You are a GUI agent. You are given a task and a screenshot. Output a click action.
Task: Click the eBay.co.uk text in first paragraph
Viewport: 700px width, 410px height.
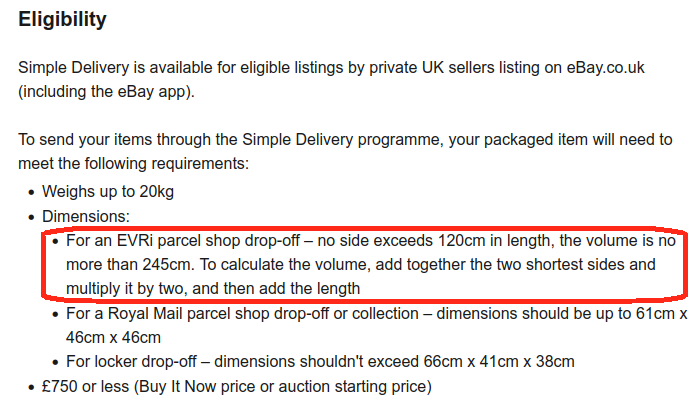point(605,67)
